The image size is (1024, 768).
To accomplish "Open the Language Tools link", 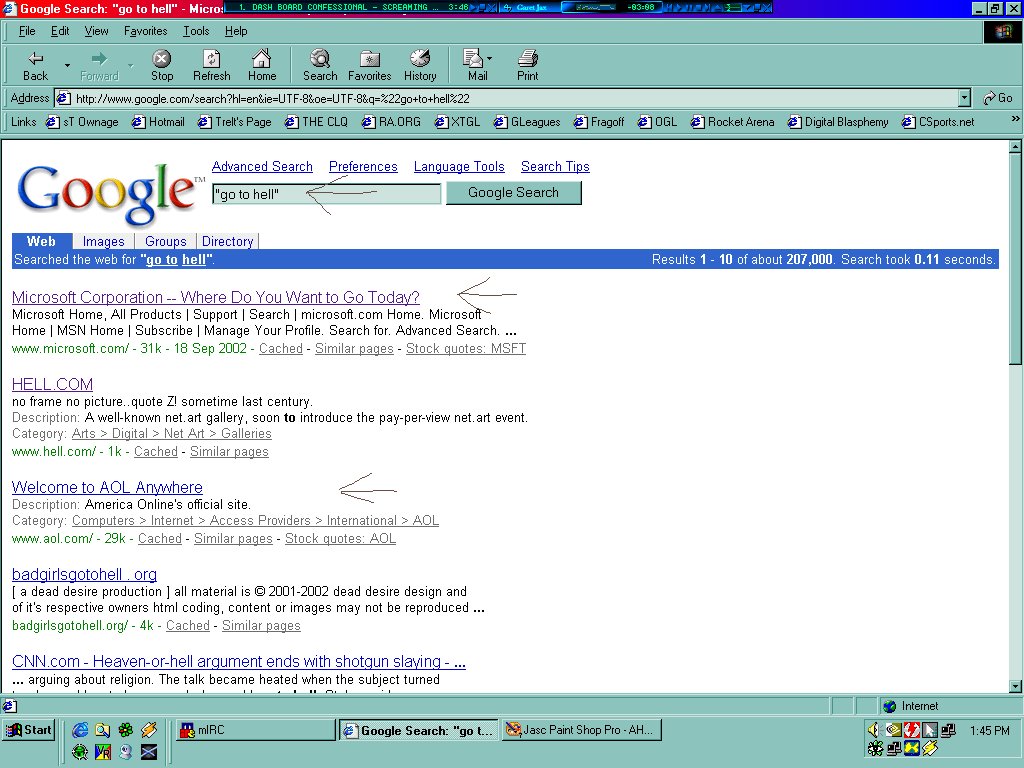I will click(459, 167).
